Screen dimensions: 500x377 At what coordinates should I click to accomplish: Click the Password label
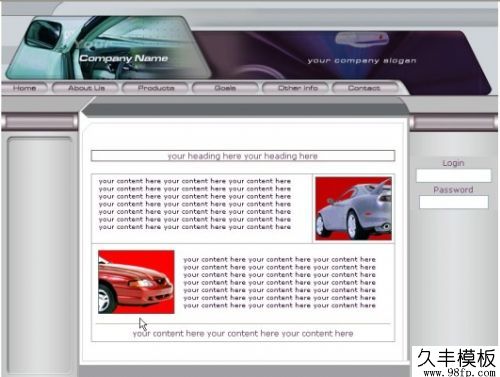click(x=453, y=190)
